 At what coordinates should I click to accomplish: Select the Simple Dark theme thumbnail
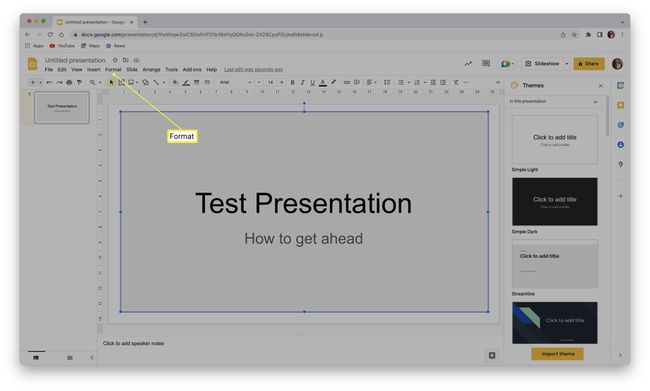(x=555, y=202)
